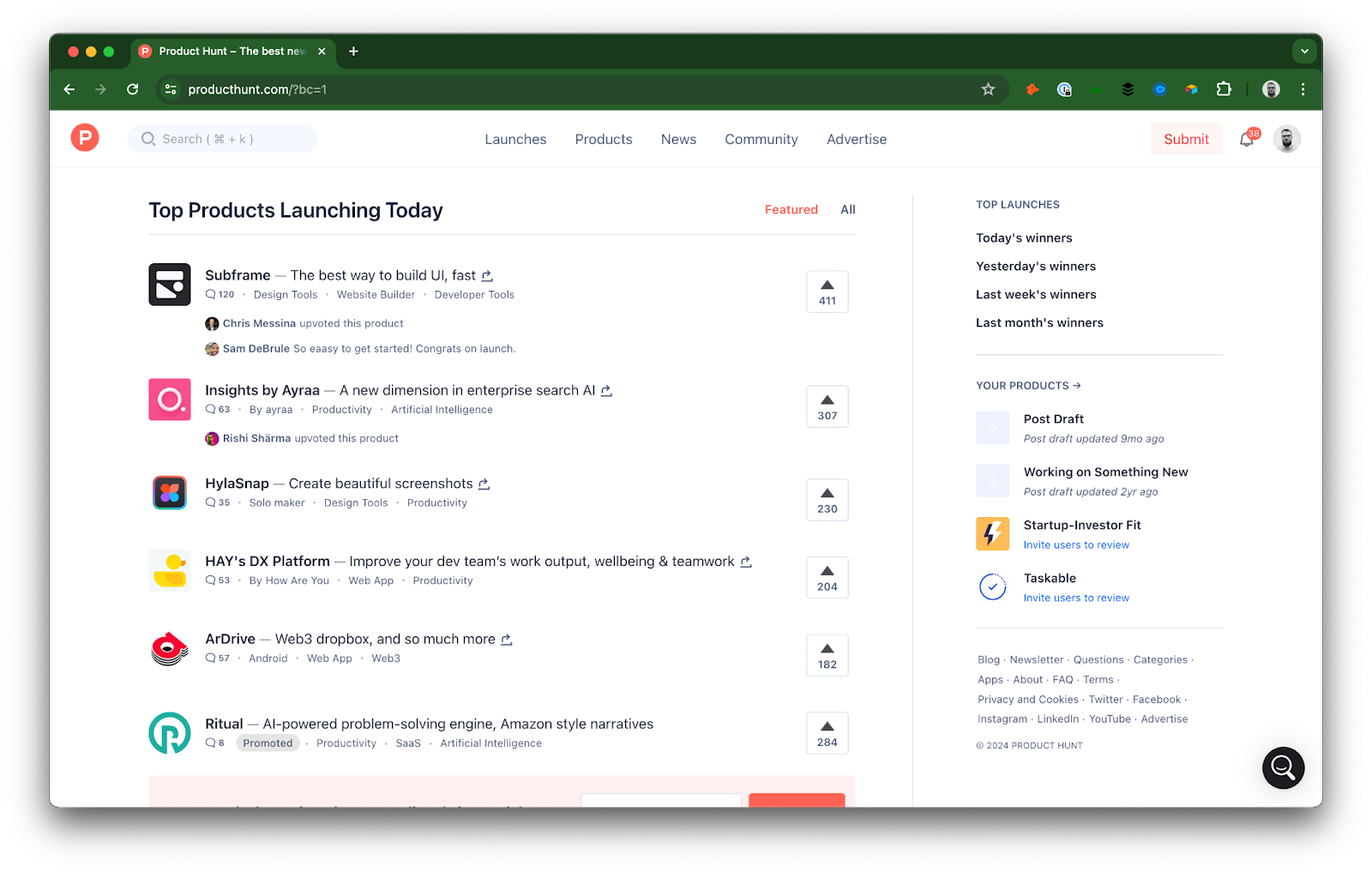Open Chris Messina's profile
1372x872 pixels.
[x=259, y=324]
